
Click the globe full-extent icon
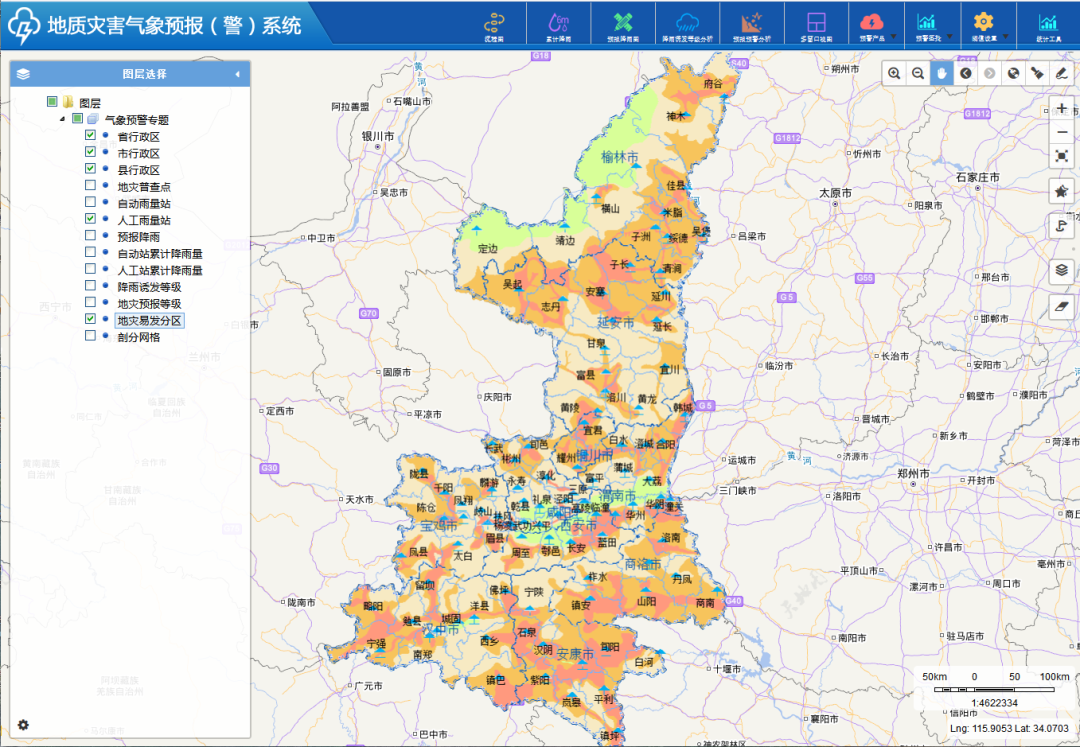coord(1013,73)
